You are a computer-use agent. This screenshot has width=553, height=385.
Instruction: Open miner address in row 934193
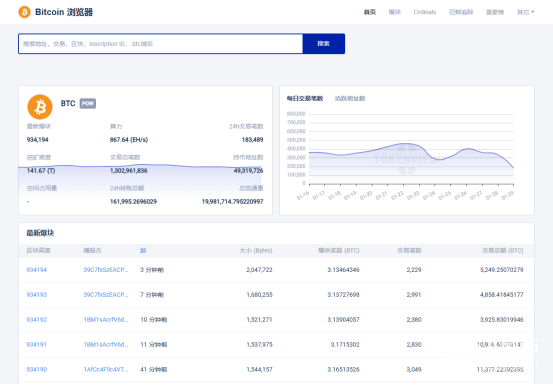click(x=106, y=295)
